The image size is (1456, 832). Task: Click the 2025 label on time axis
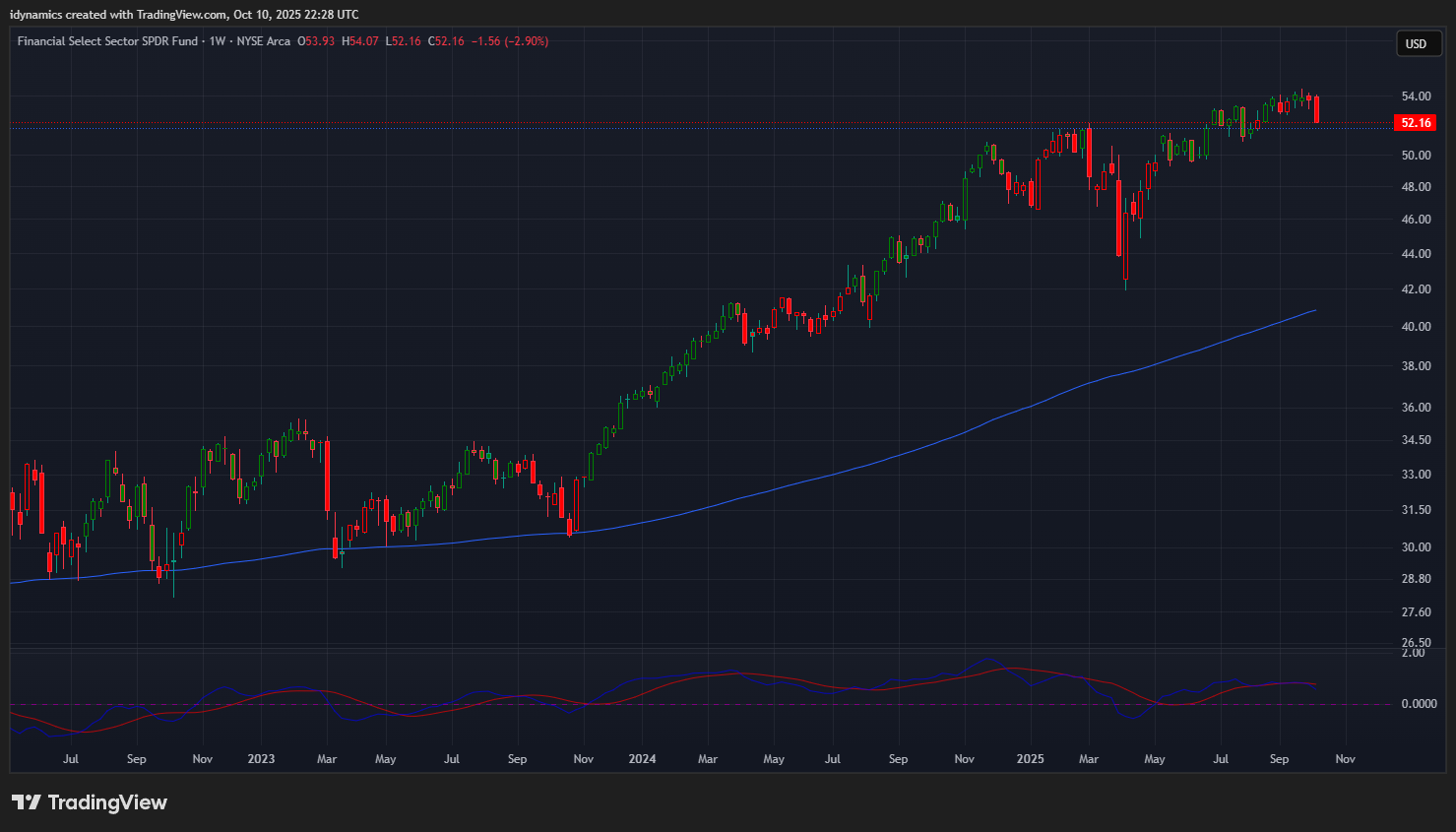tap(1030, 759)
